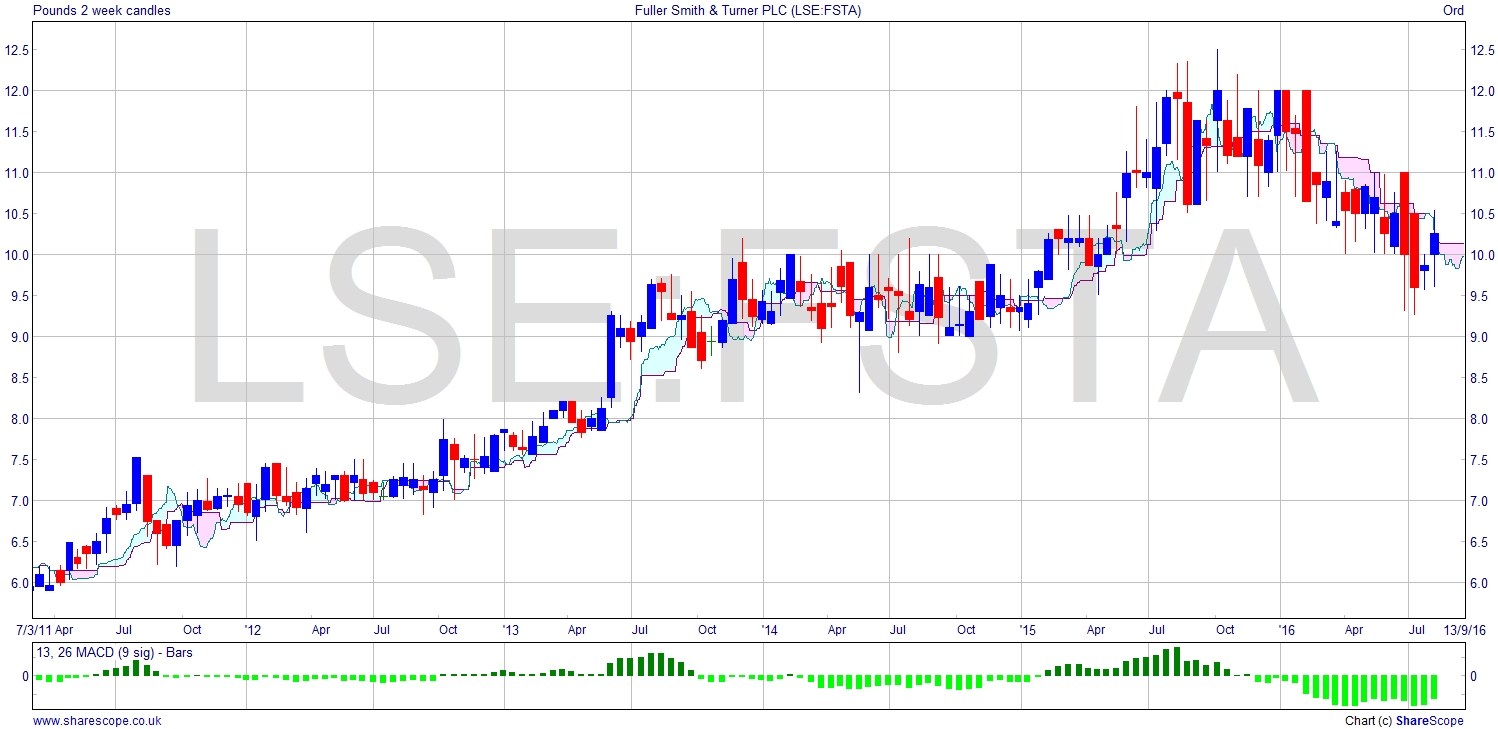This screenshot has width=1498, height=729.
Task: Click the MACD zero label on right side
Action: pos(1472,676)
